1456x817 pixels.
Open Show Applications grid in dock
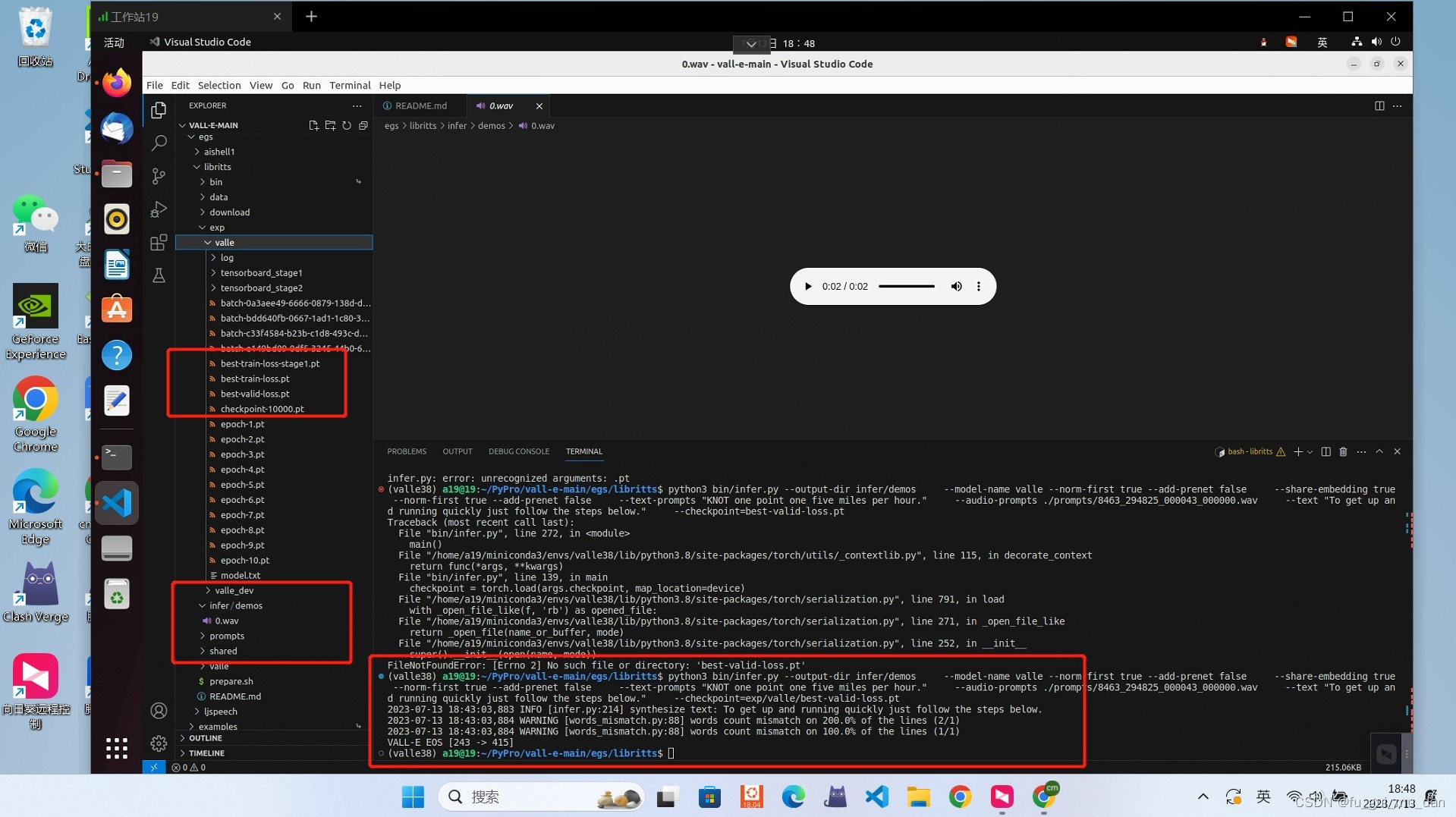[117, 748]
